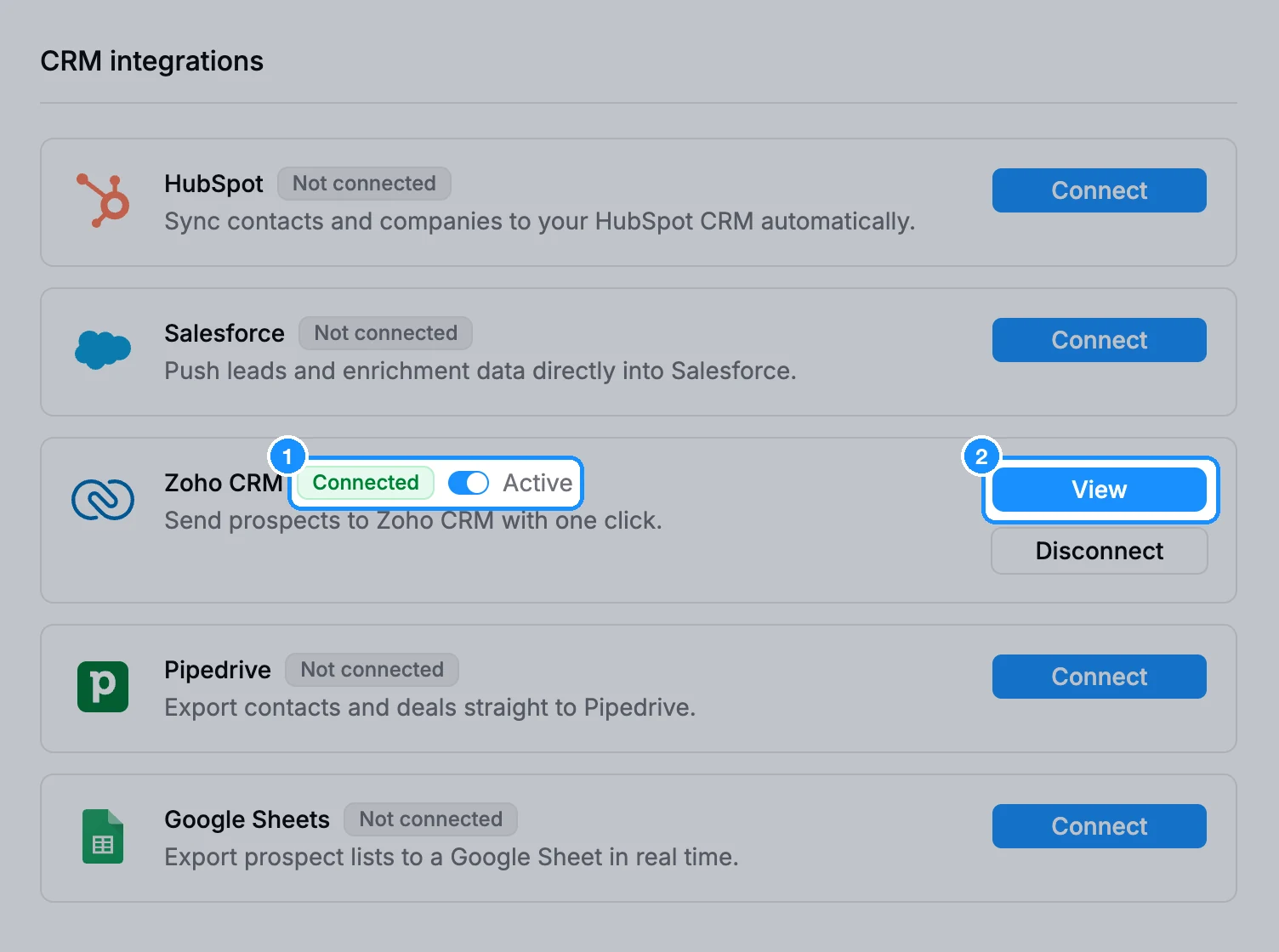Click the 'Sync contacts and companies' description

(x=540, y=221)
